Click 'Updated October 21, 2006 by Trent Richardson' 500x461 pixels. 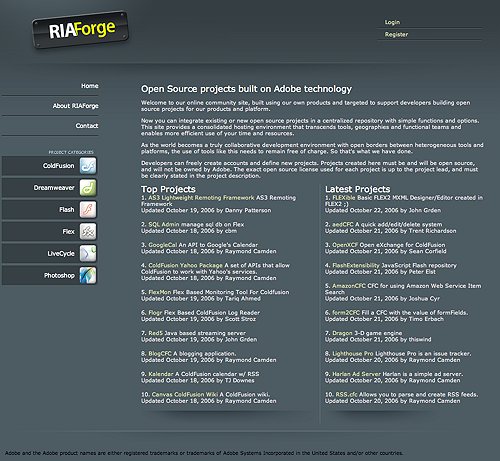[391, 231]
